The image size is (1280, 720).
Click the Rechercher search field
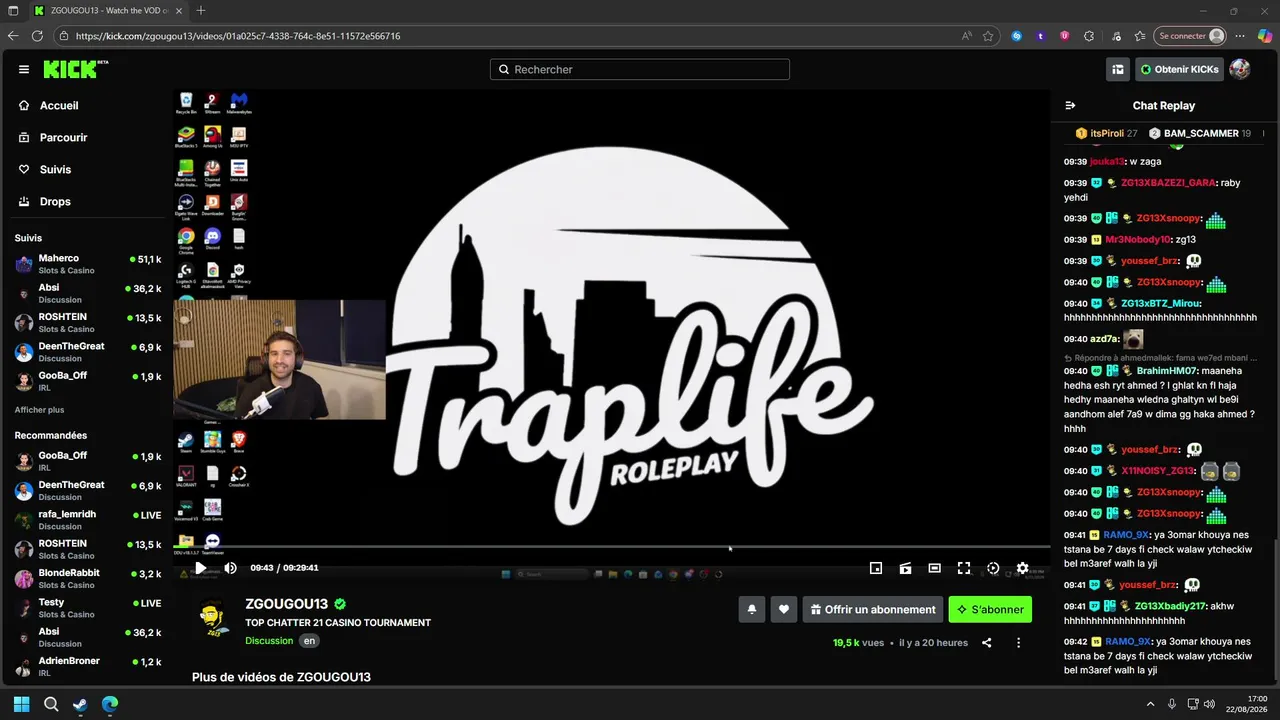tap(640, 69)
